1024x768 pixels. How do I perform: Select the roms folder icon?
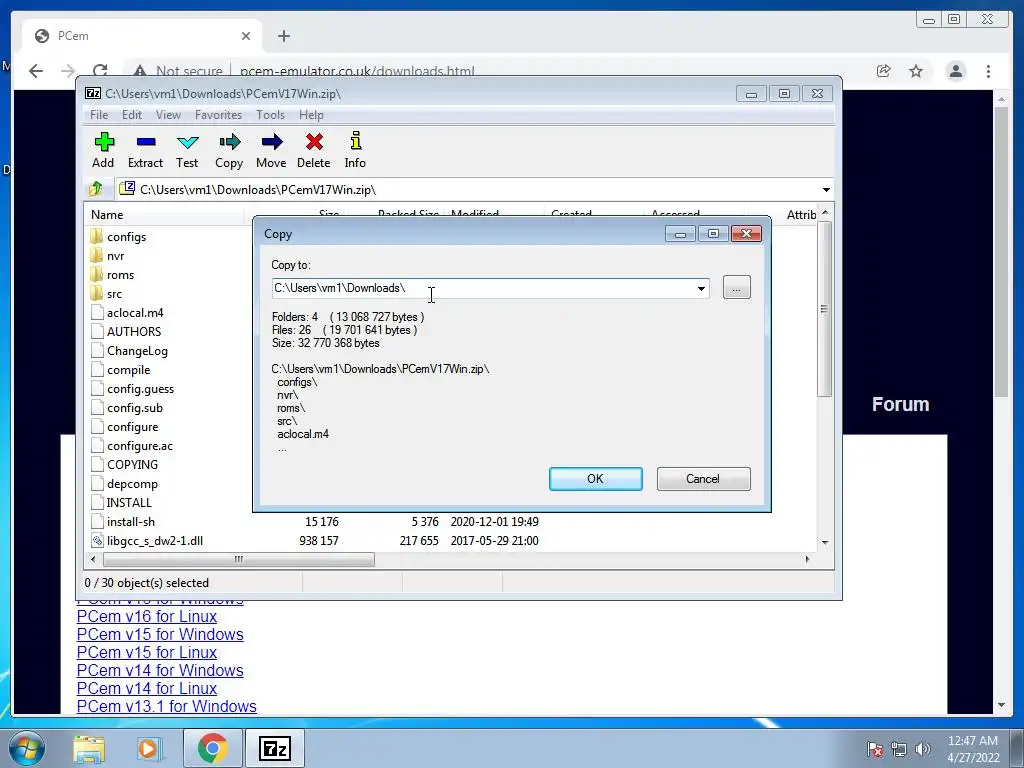pos(97,274)
